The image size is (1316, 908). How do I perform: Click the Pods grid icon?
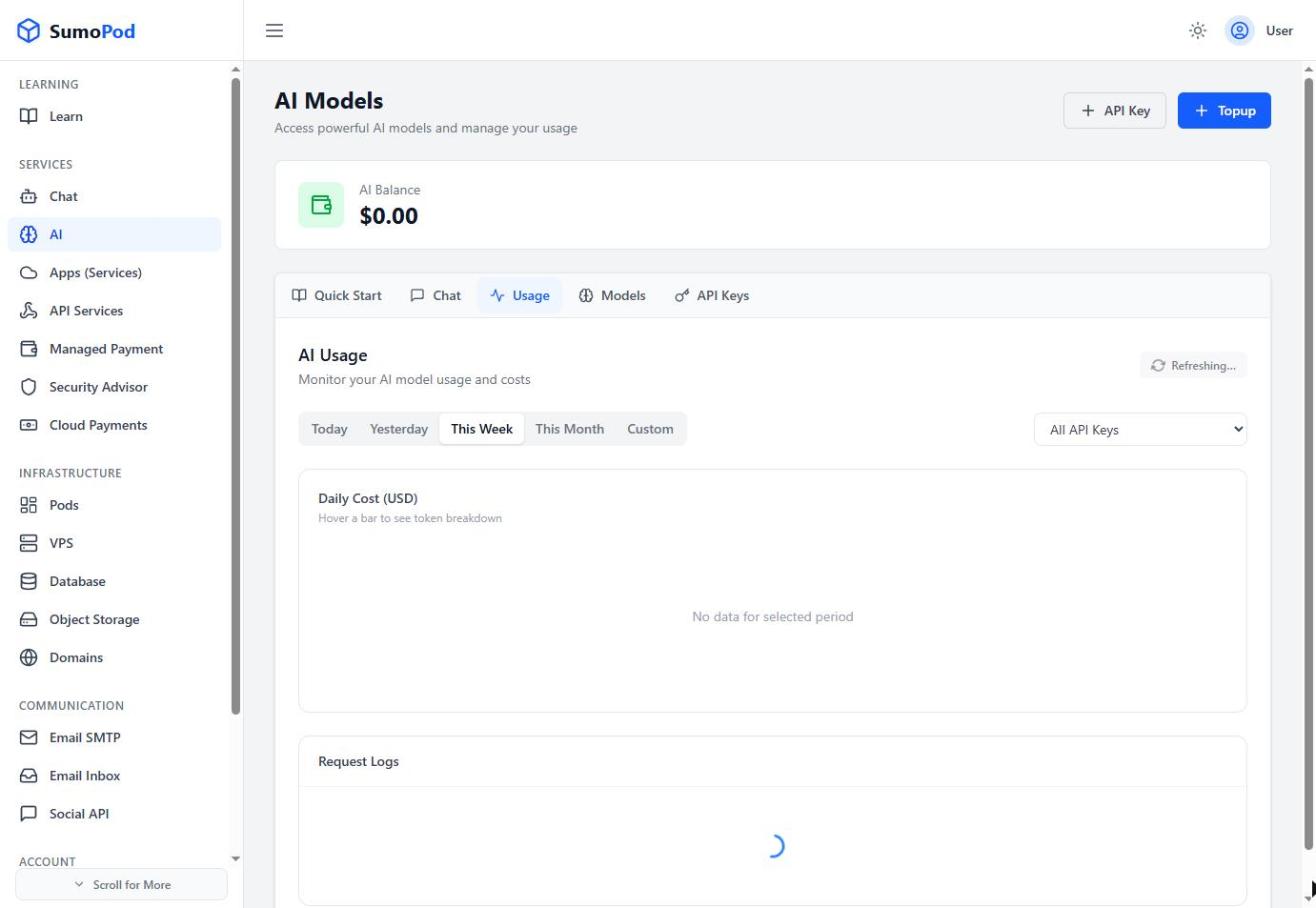point(30,505)
